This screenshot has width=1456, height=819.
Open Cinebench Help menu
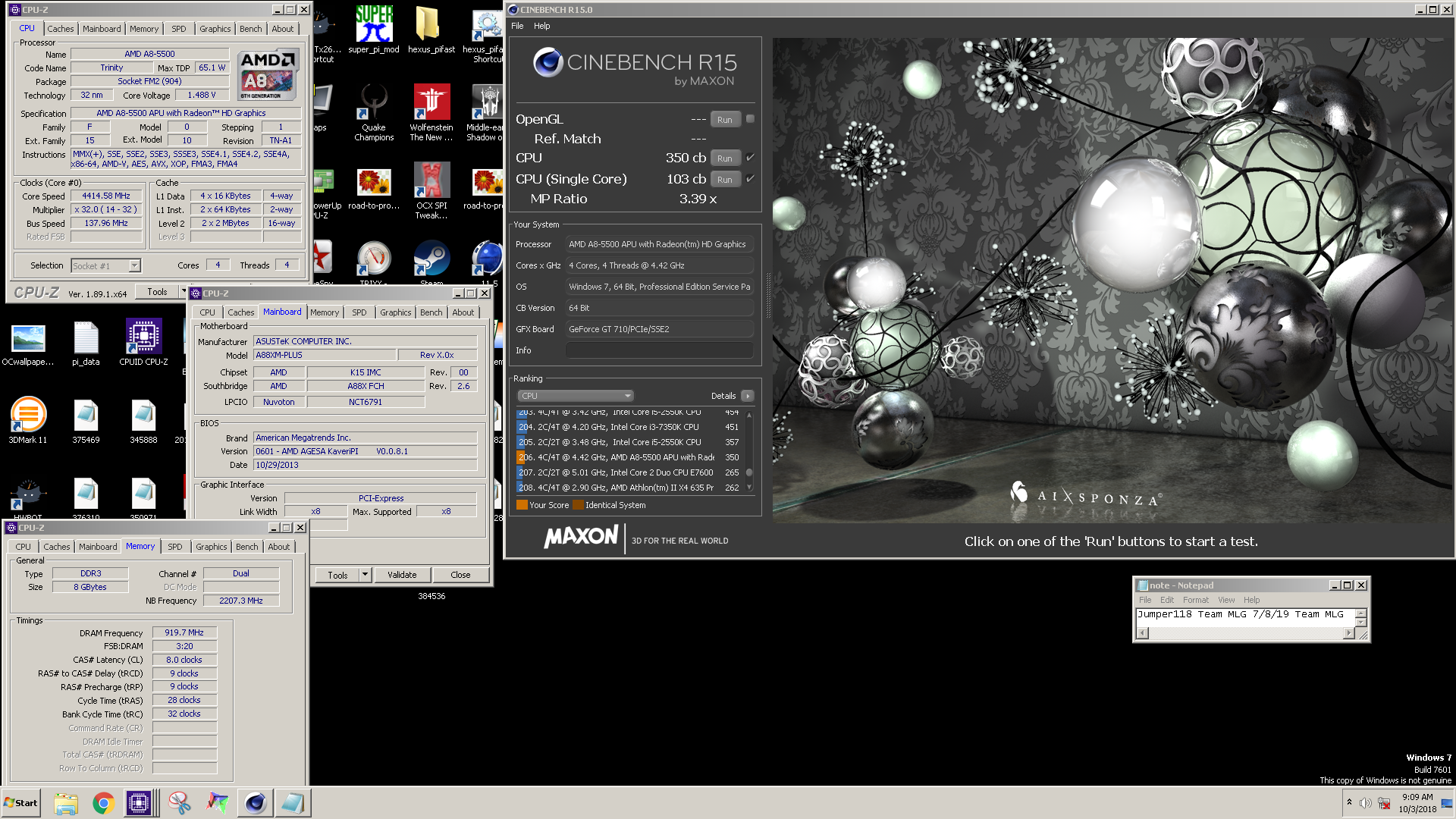point(541,26)
